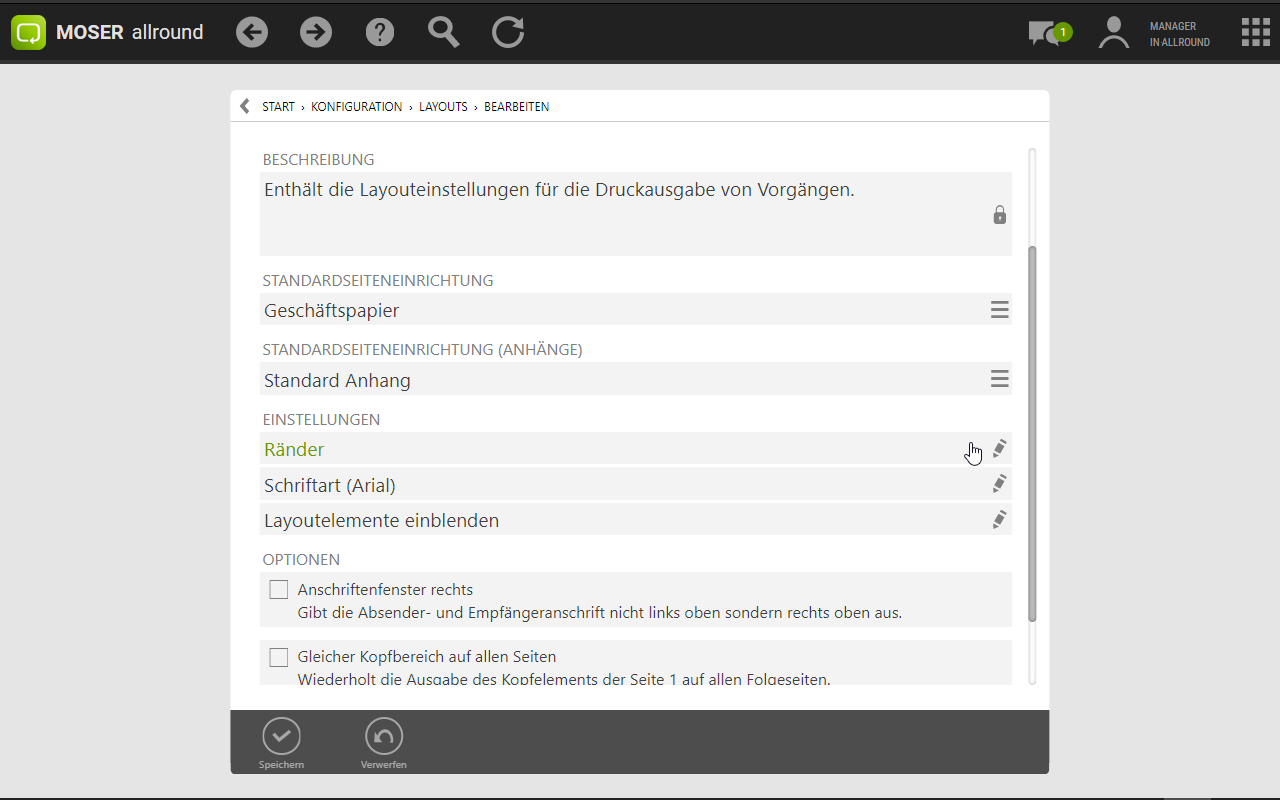Edit Ränder using its pencil icon
The height and width of the screenshot is (800, 1280).
click(999, 449)
